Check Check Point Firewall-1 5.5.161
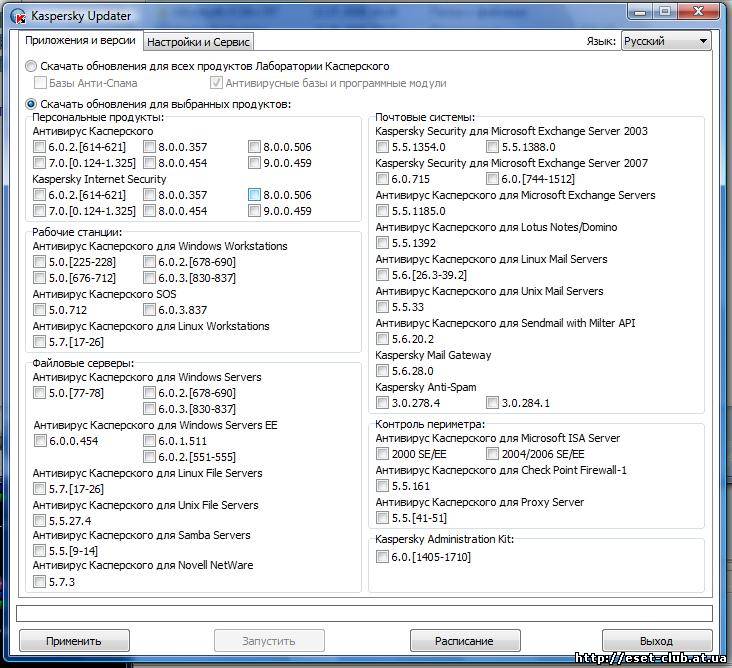 coord(382,485)
